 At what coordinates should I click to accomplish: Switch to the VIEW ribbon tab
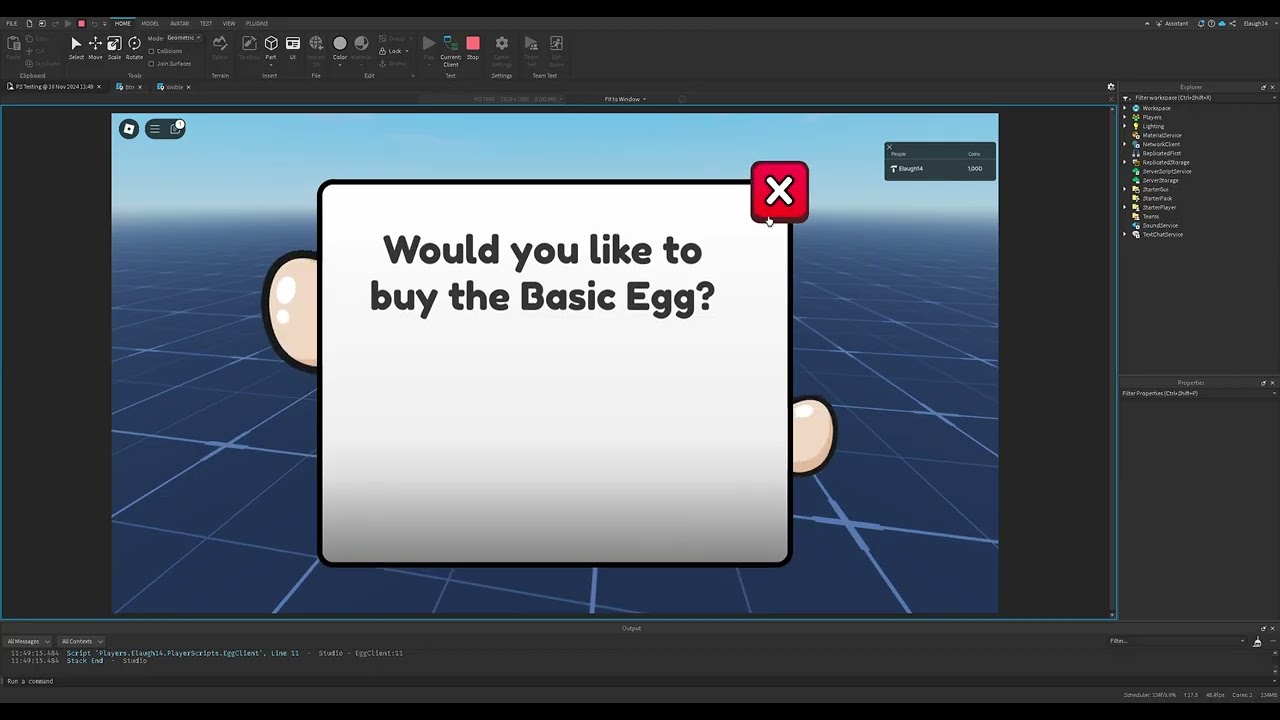(x=229, y=23)
